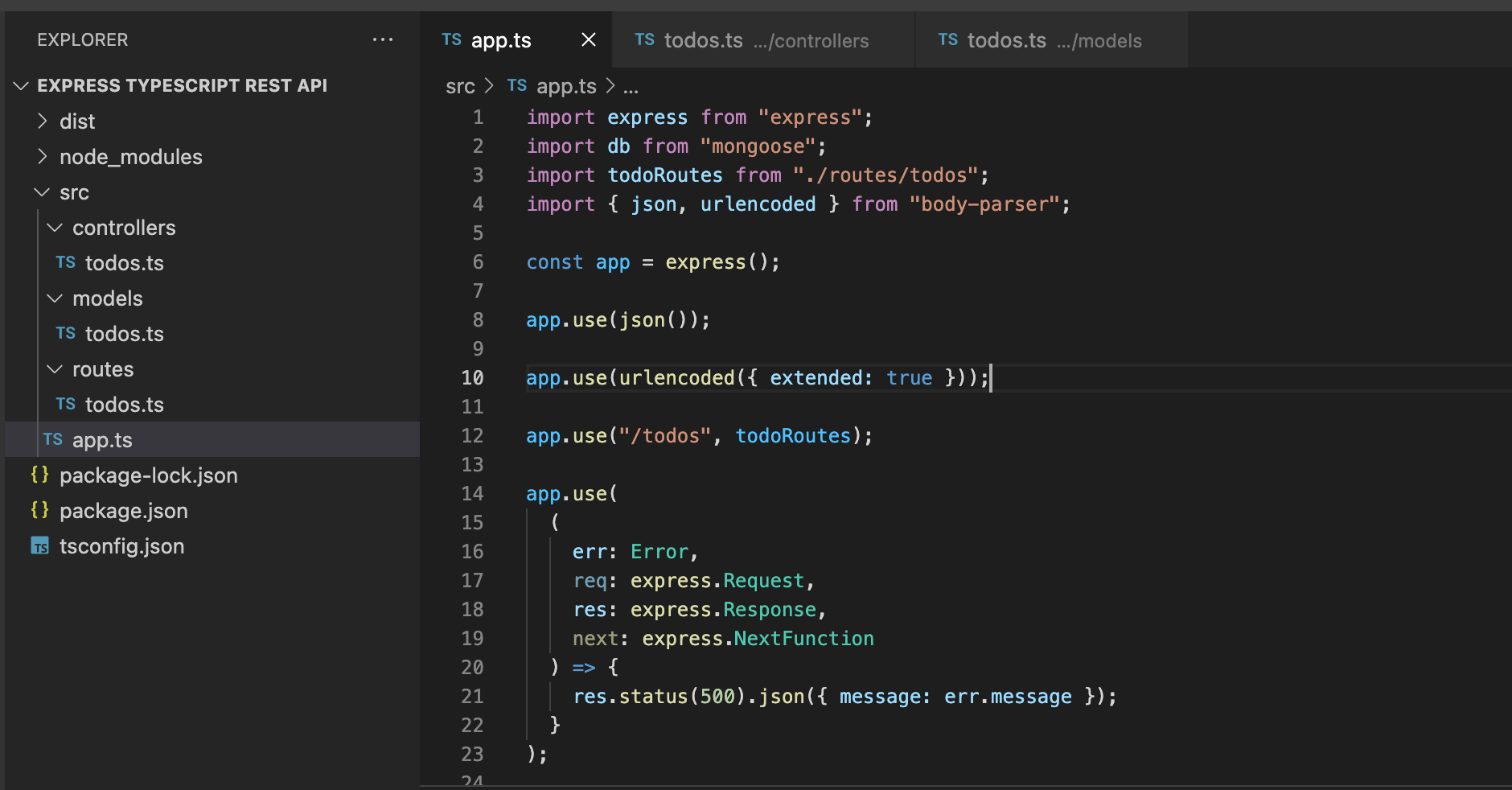This screenshot has height=790, width=1512.
Task: Close the app.ts editor tab
Action: [x=589, y=39]
